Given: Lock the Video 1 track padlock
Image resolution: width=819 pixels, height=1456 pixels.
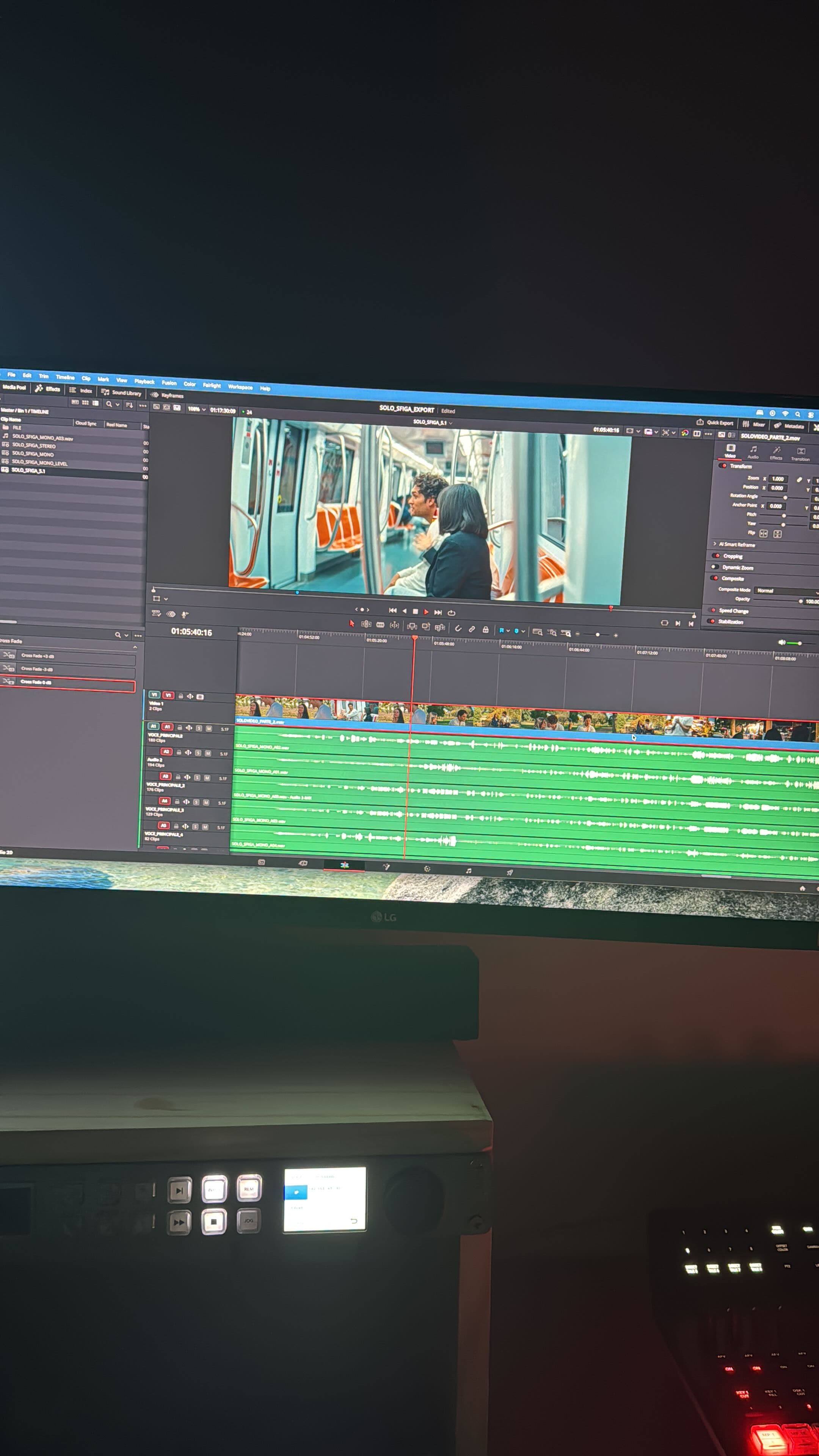Looking at the screenshot, I should point(180,696).
